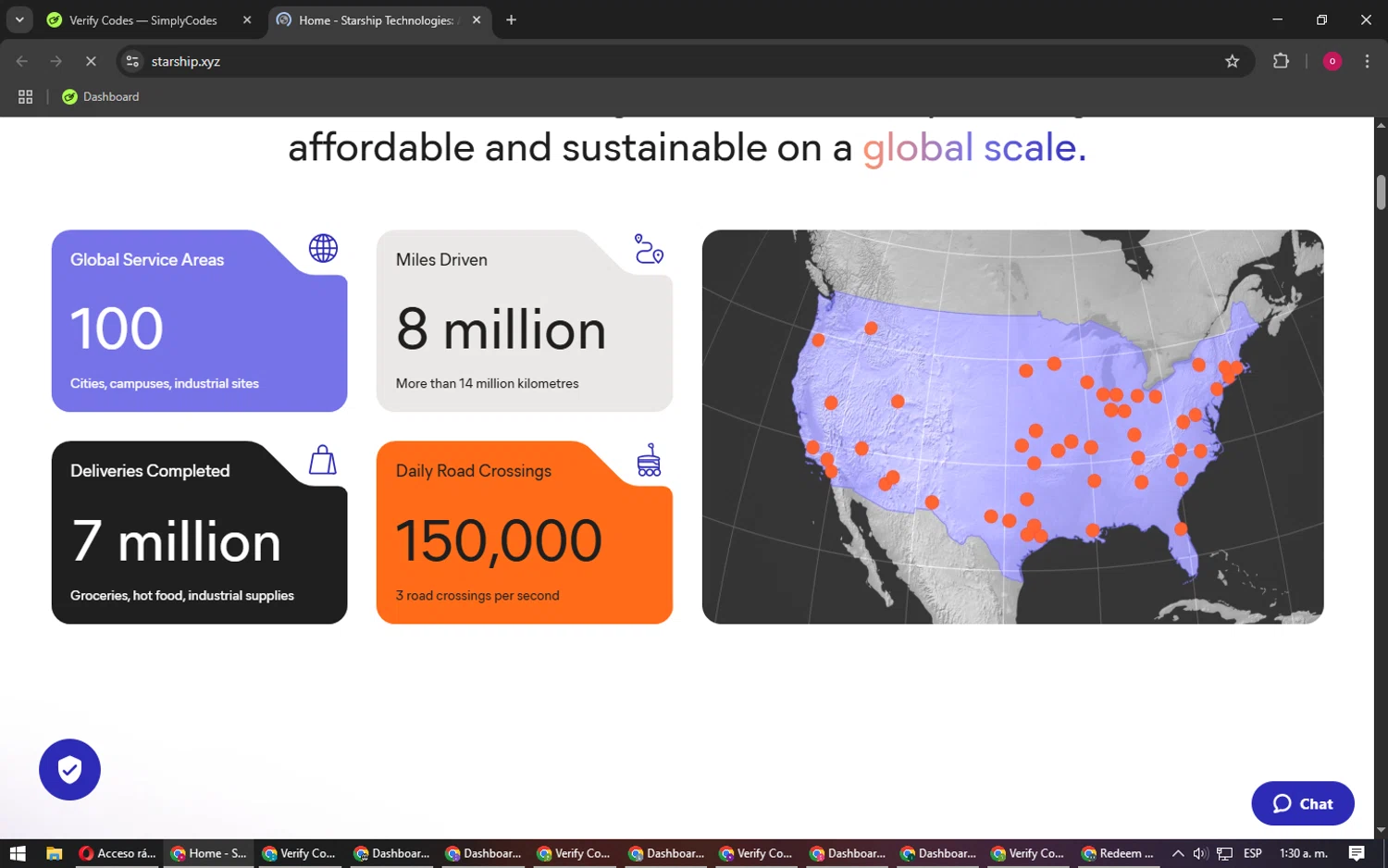Viewport: 1388px width, 868px height.
Task: Open network settings from the system tray
Action: click(1224, 853)
